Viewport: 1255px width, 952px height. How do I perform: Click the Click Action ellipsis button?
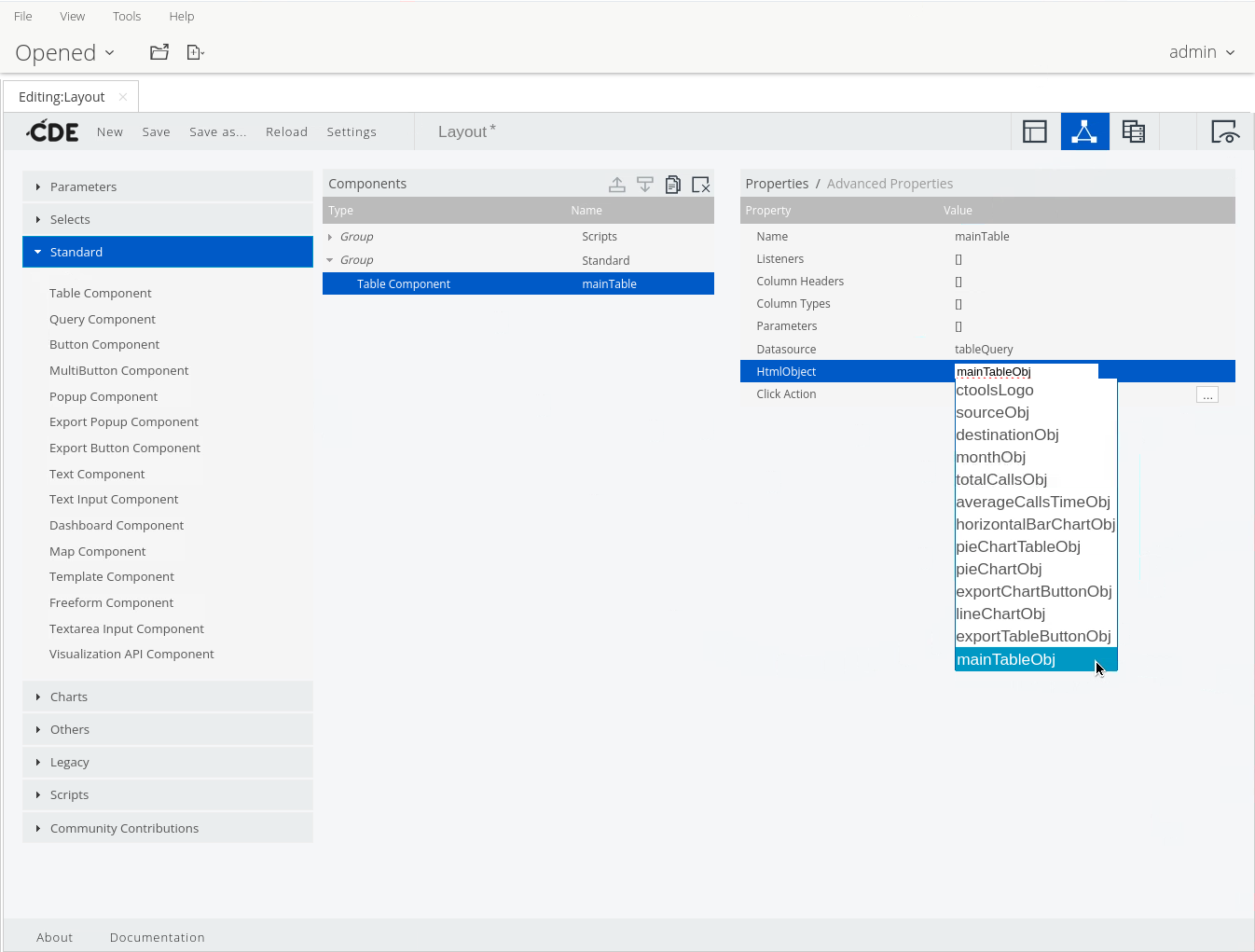tap(1207, 395)
